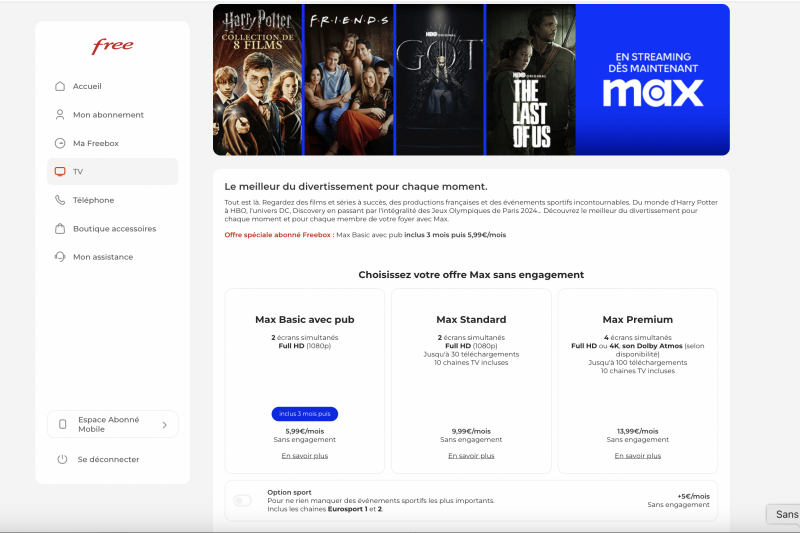This screenshot has height=533, width=800.
Task: Click the Boutique accessoires bag icon
Action: (60, 228)
